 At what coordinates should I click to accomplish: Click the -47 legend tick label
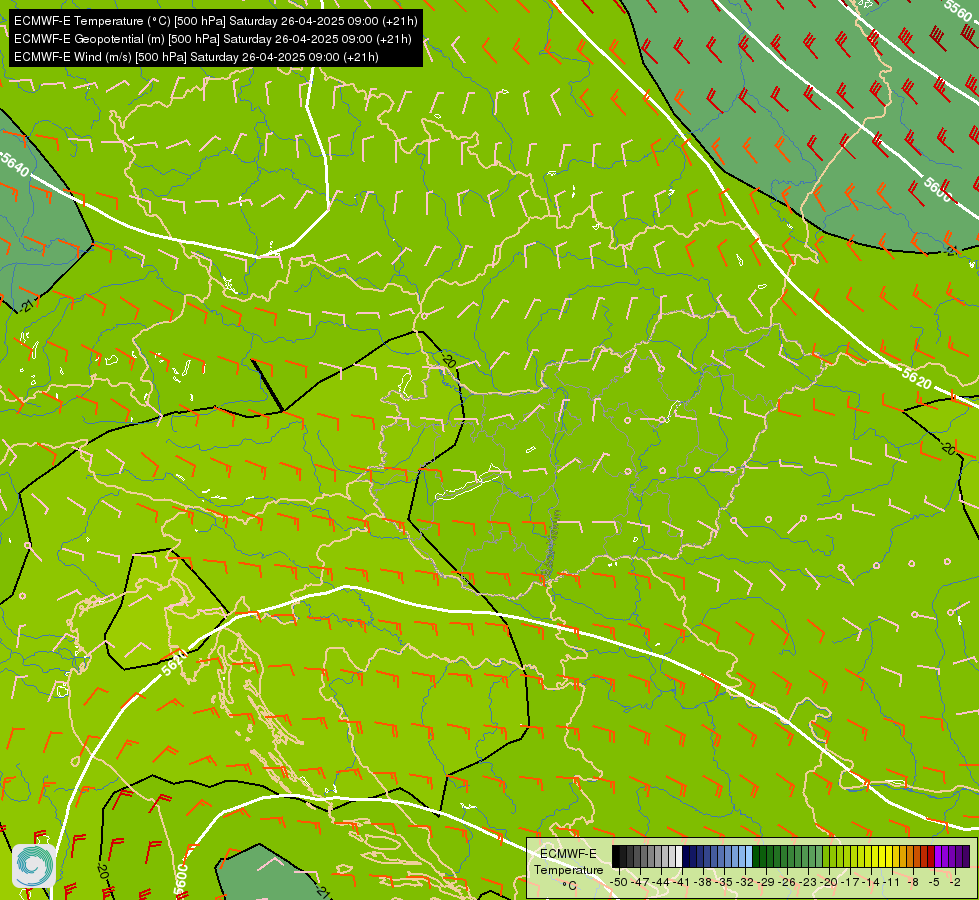coord(640,882)
